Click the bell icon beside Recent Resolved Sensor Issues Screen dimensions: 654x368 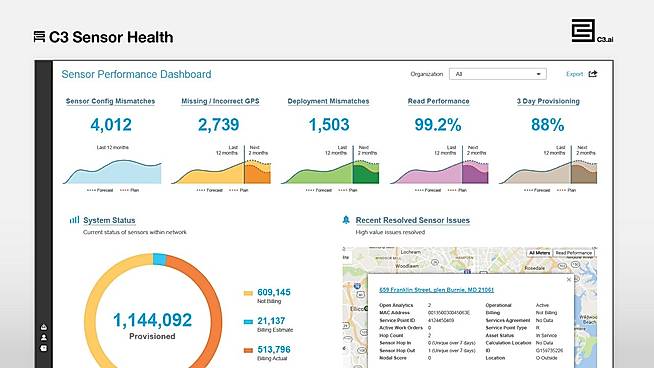point(346,219)
